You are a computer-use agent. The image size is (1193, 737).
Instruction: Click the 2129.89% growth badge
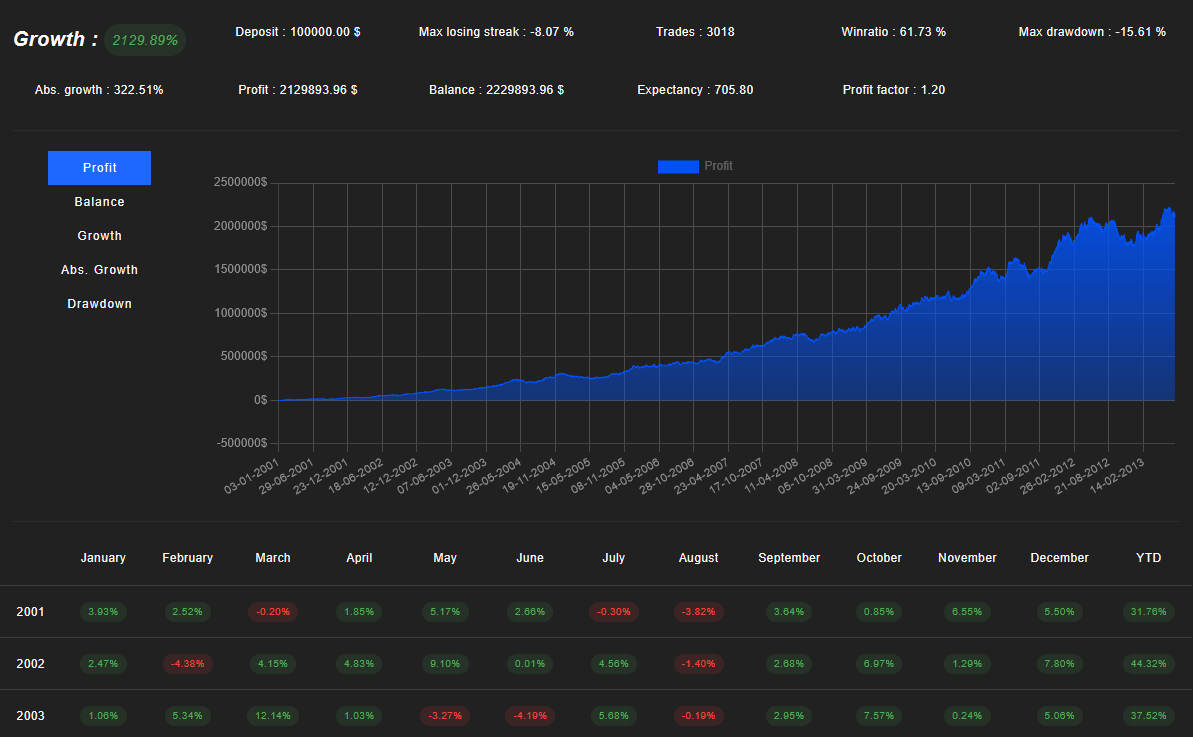(145, 40)
